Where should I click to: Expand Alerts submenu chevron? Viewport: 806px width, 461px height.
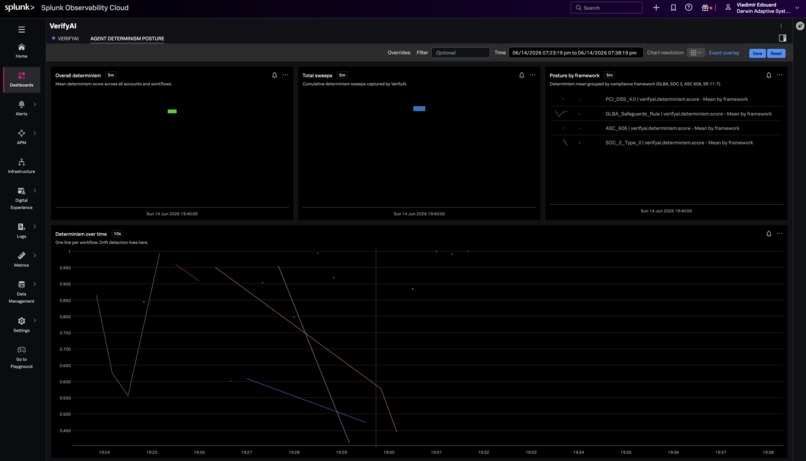point(34,104)
